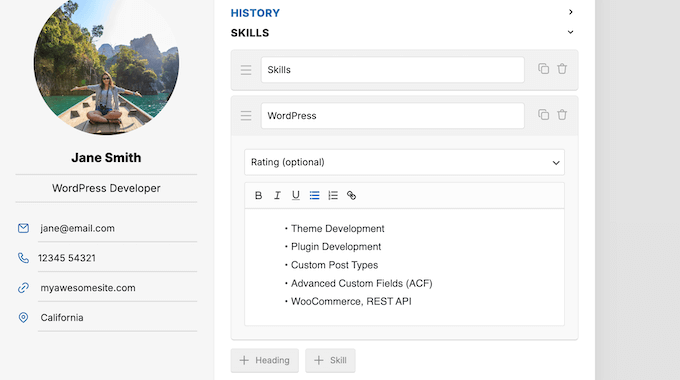
Task: Toggle underline formatting in skill editor
Action: 296,196
